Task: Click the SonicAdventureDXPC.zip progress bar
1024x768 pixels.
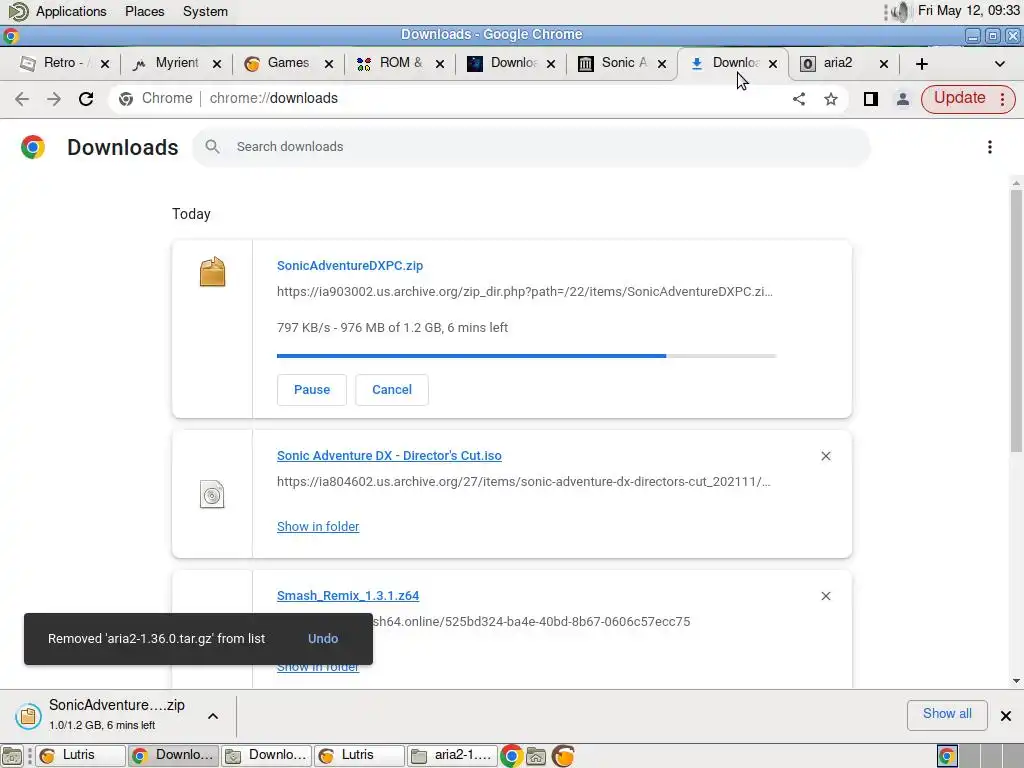Action: click(526, 356)
